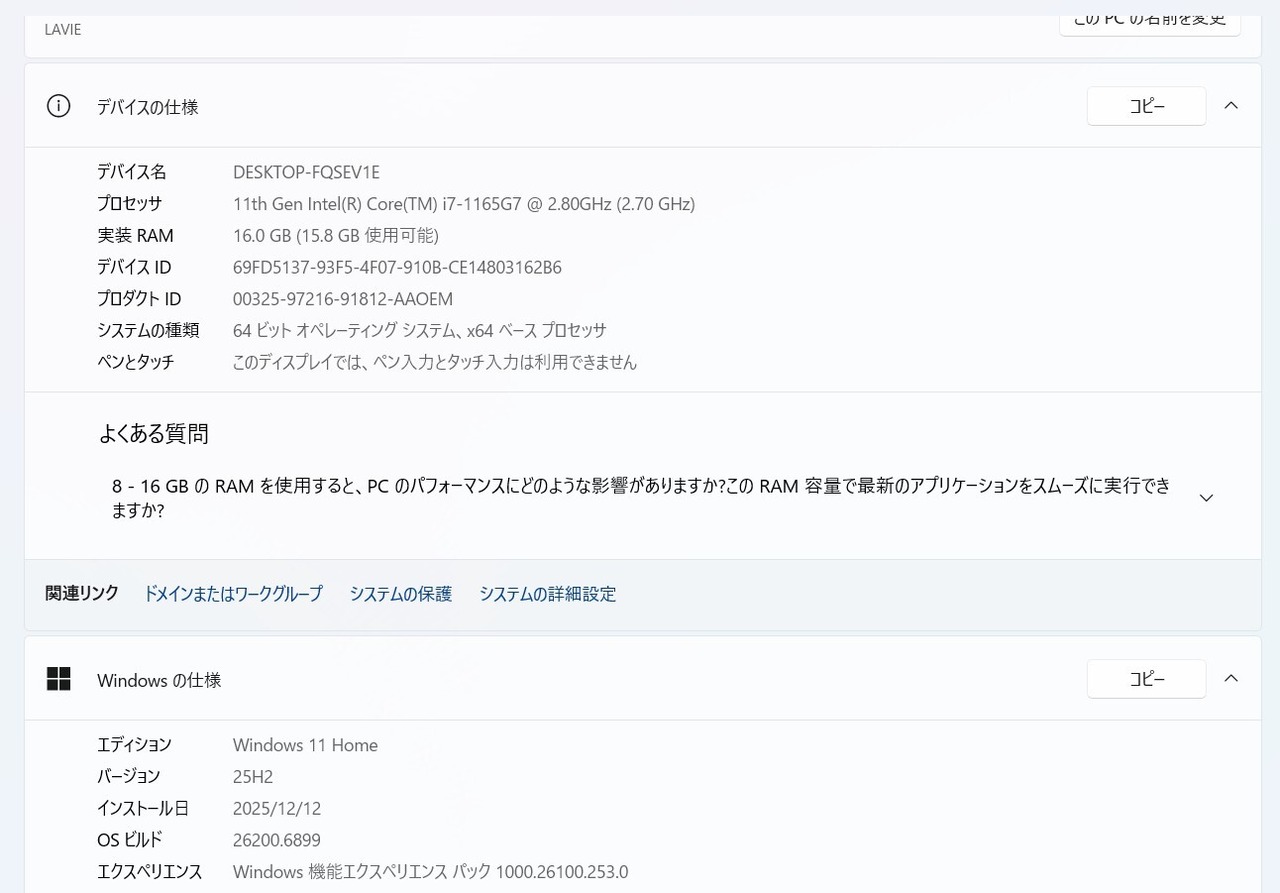Click the デバイス ID value text
Image resolution: width=1280 pixels, height=893 pixels.
pos(397,268)
